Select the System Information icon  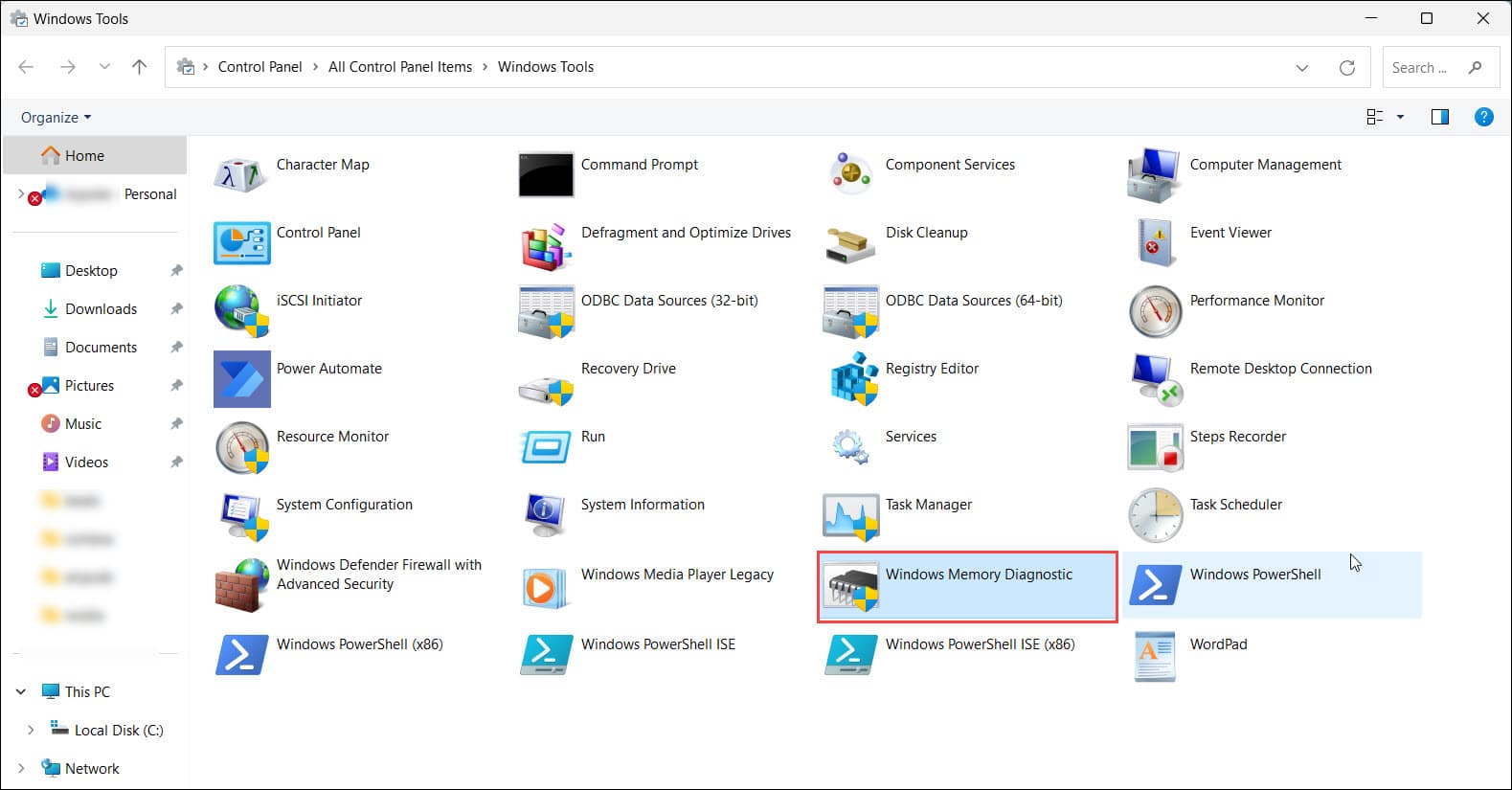click(x=546, y=515)
